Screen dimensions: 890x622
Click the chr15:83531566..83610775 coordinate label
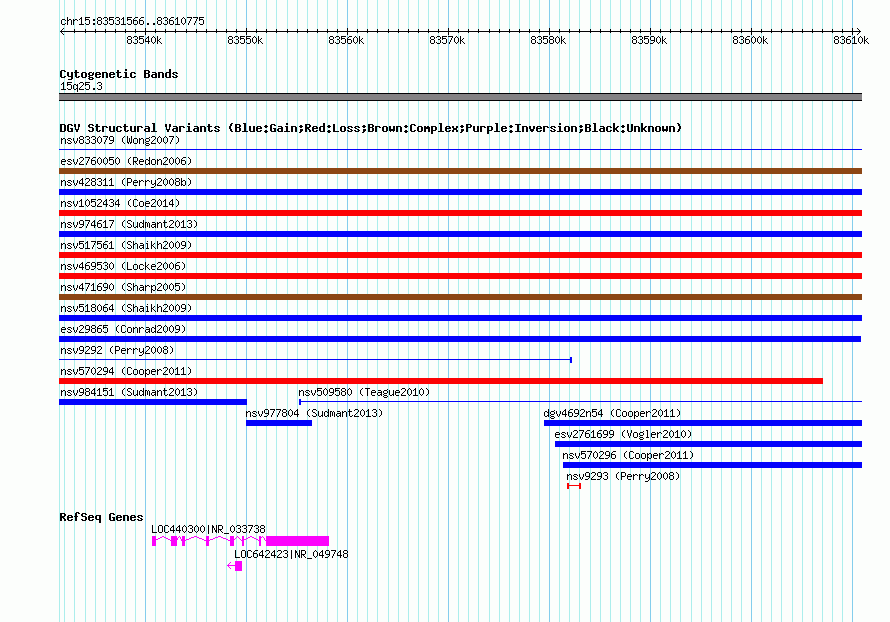pos(132,21)
